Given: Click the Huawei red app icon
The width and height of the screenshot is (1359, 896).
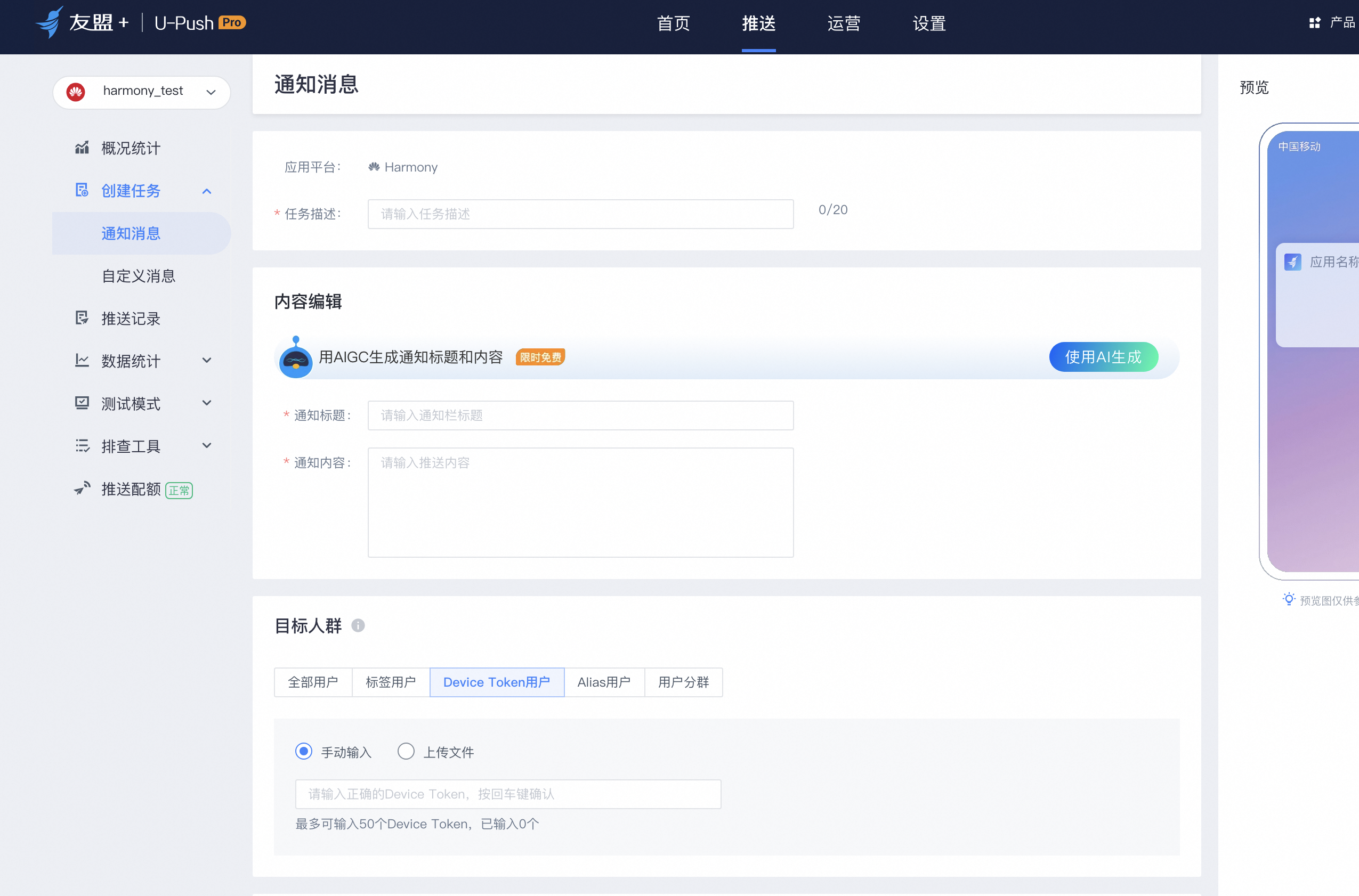Looking at the screenshot, I should [x=76, y=92].
